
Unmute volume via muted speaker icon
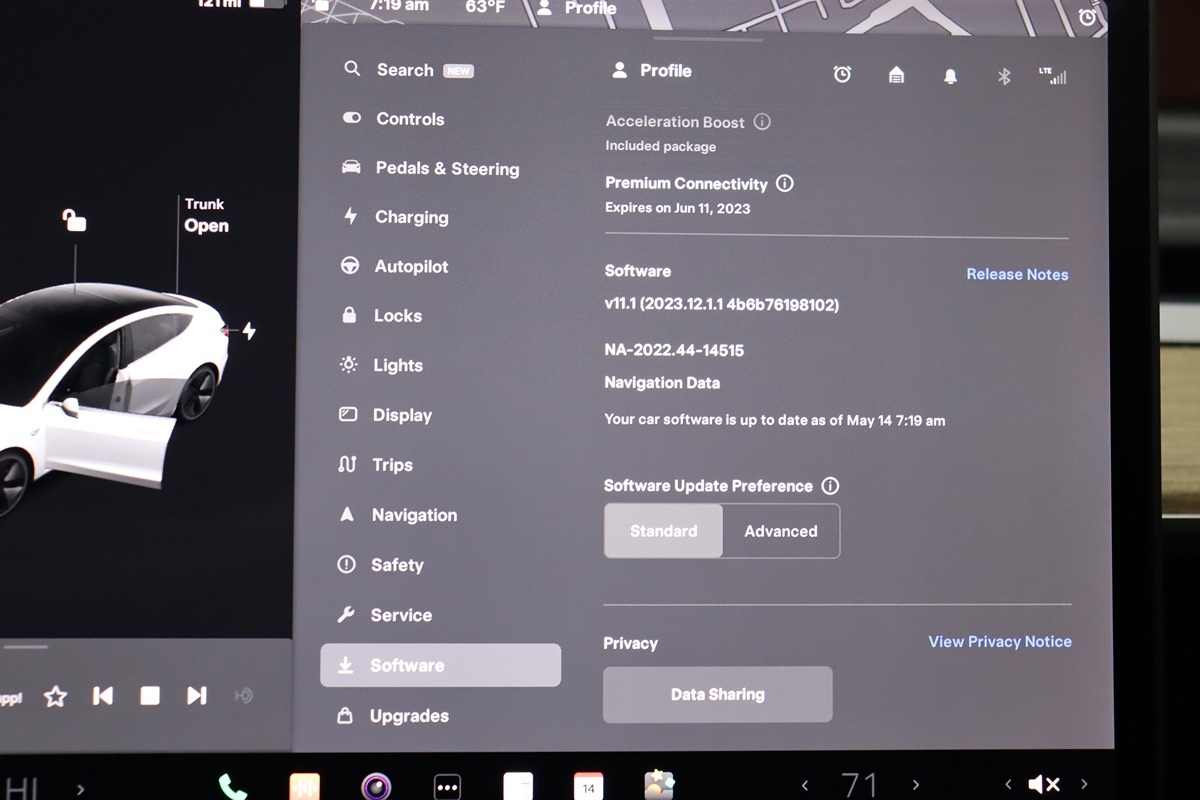coord(1044,785)
